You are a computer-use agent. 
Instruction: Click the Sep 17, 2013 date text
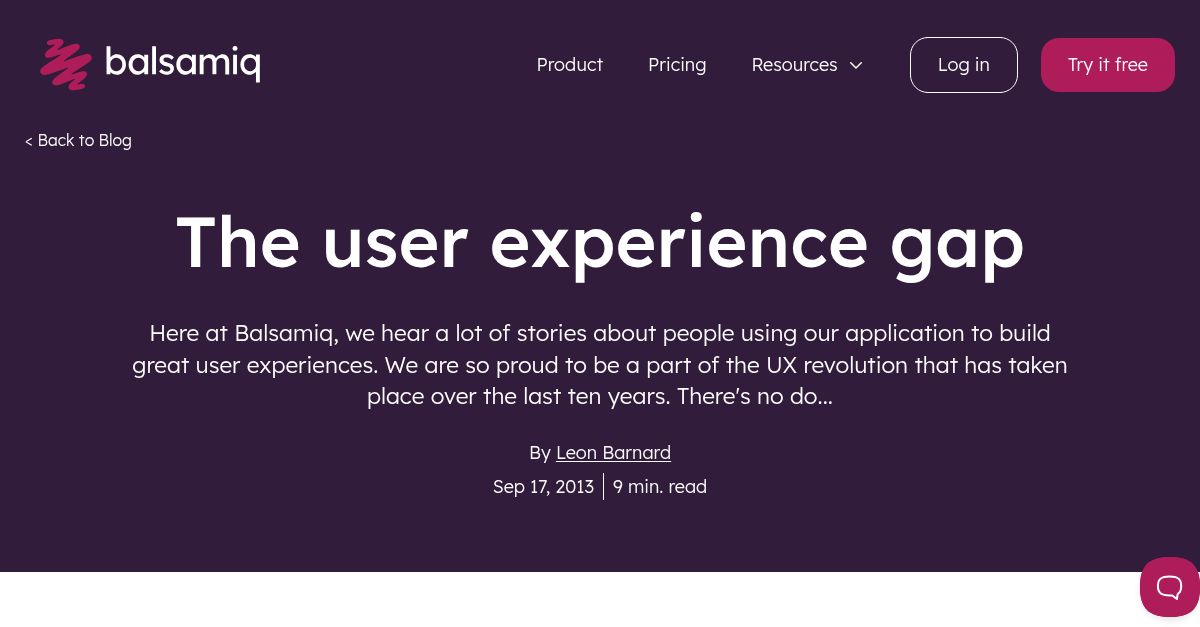(543, 486)
